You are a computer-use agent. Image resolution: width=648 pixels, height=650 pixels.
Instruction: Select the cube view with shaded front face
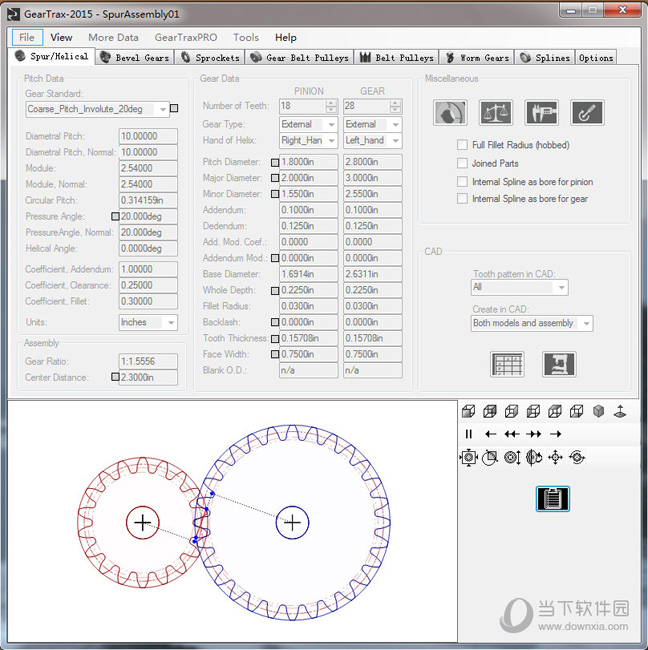[468, 411]
